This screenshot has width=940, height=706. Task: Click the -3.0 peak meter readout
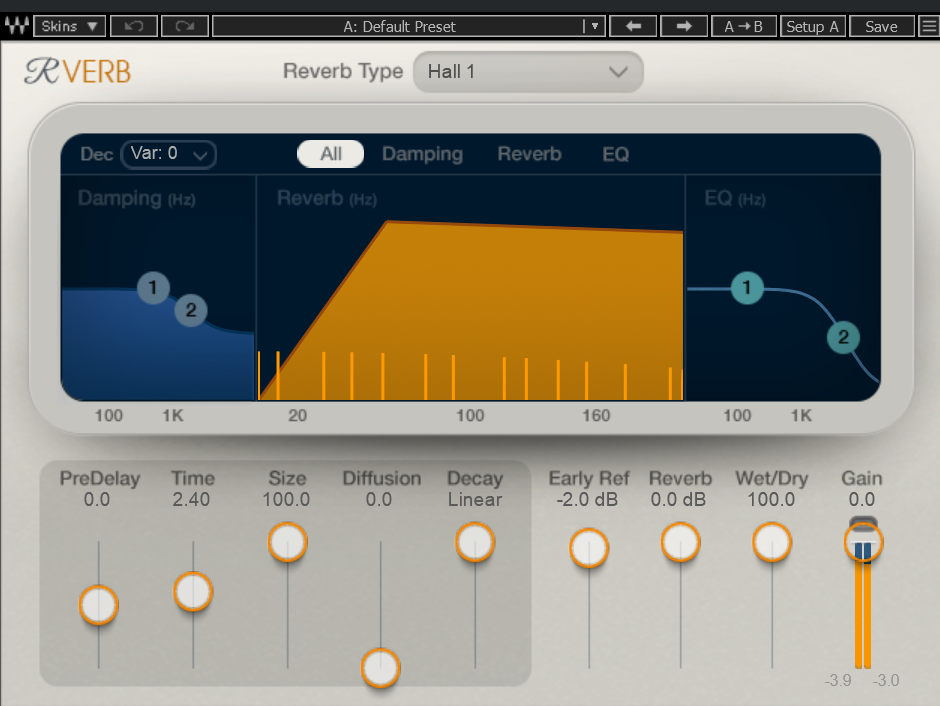[x=885, y=680]
